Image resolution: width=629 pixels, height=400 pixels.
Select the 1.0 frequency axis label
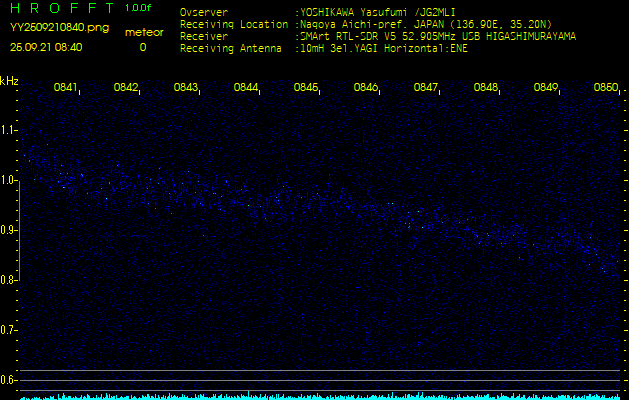click(9, 180)
